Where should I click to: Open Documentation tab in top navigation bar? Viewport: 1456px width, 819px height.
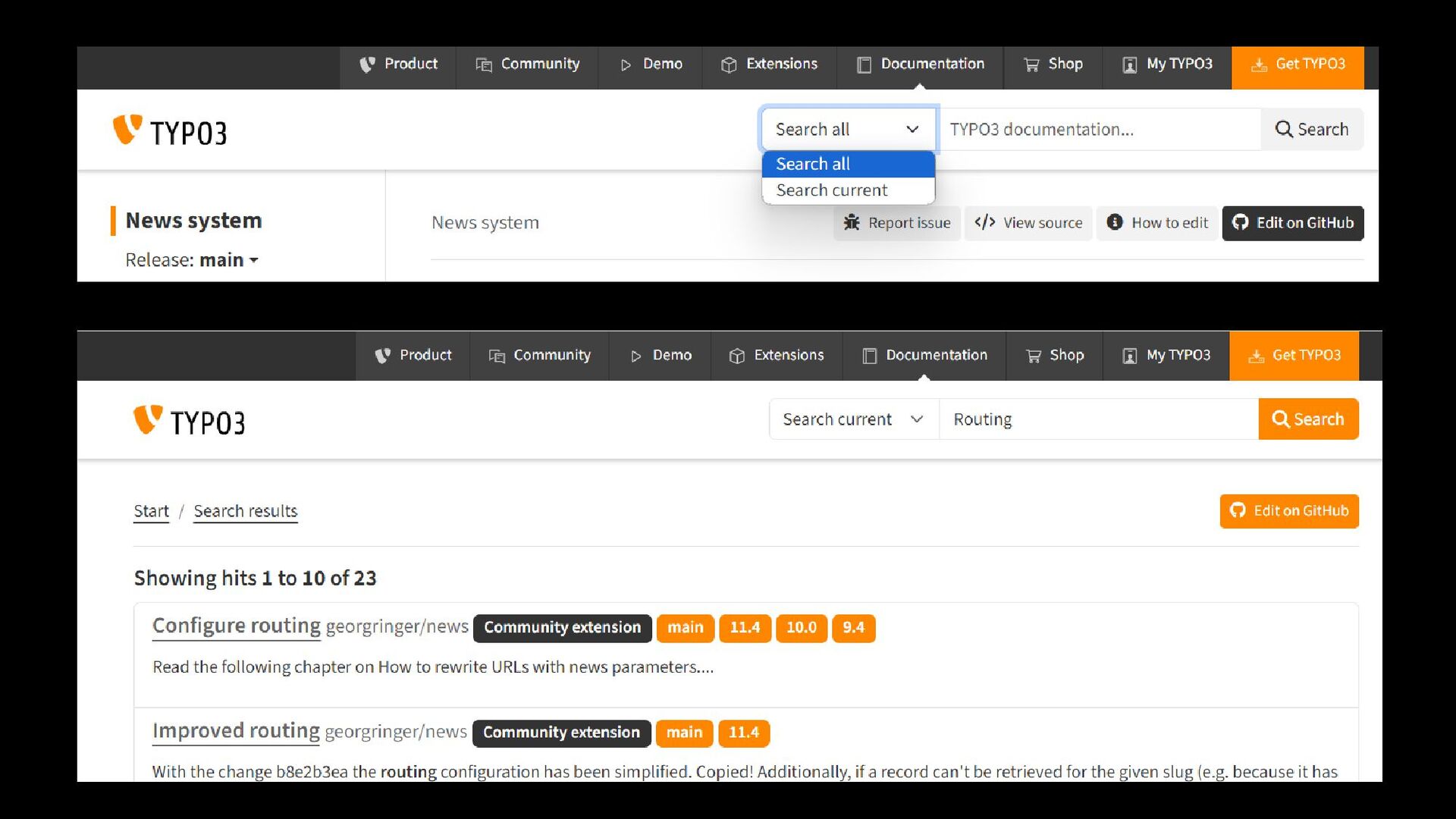[920, 64]
